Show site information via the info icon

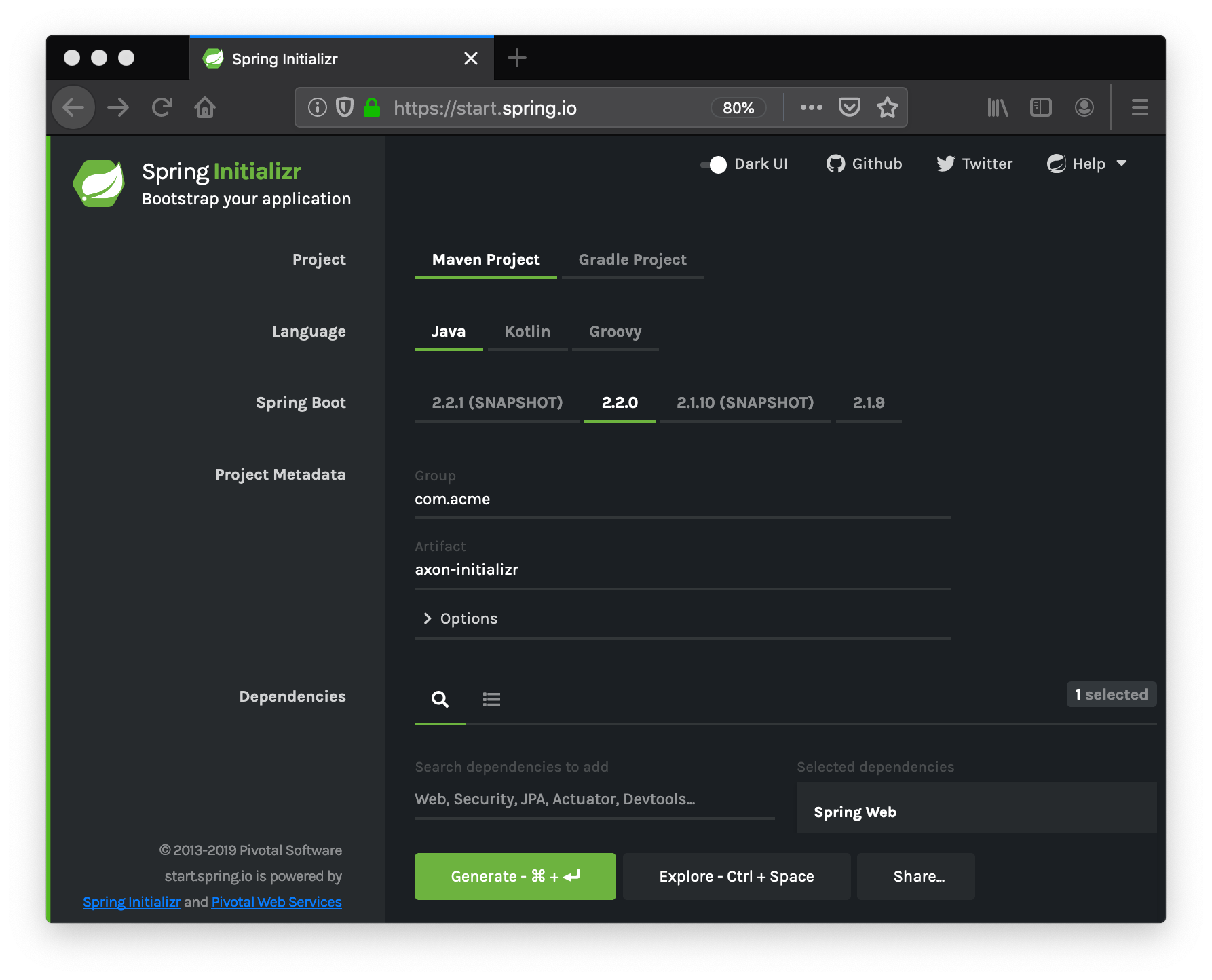tap(318, 107)
